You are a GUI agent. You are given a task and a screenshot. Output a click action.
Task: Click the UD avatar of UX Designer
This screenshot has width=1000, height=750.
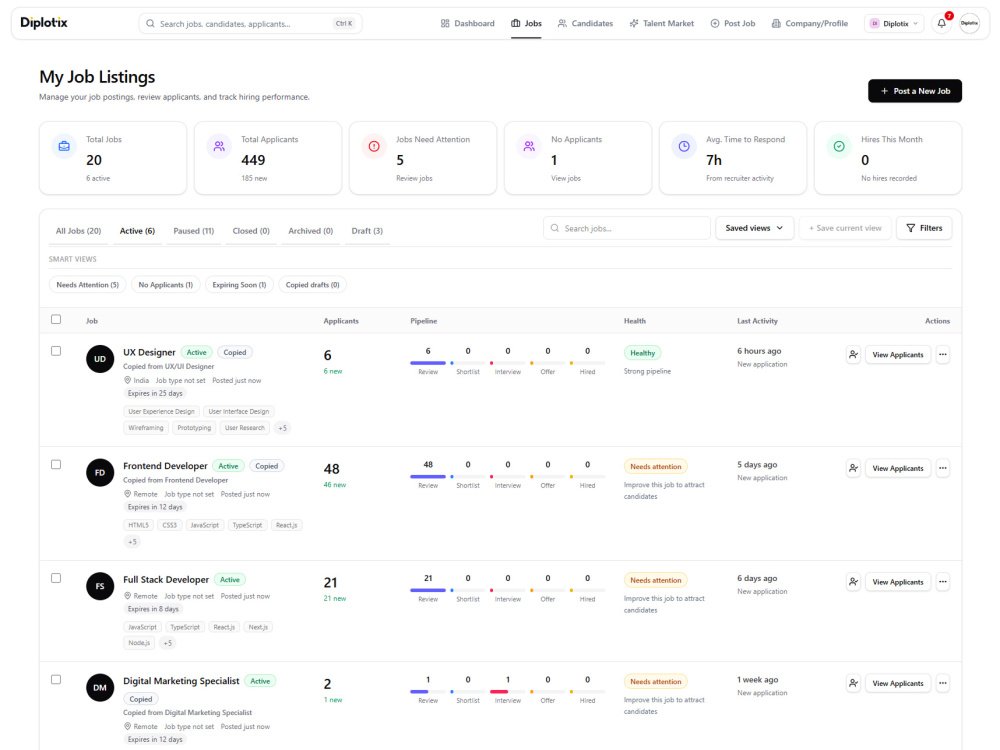click(x=100, y=359)
